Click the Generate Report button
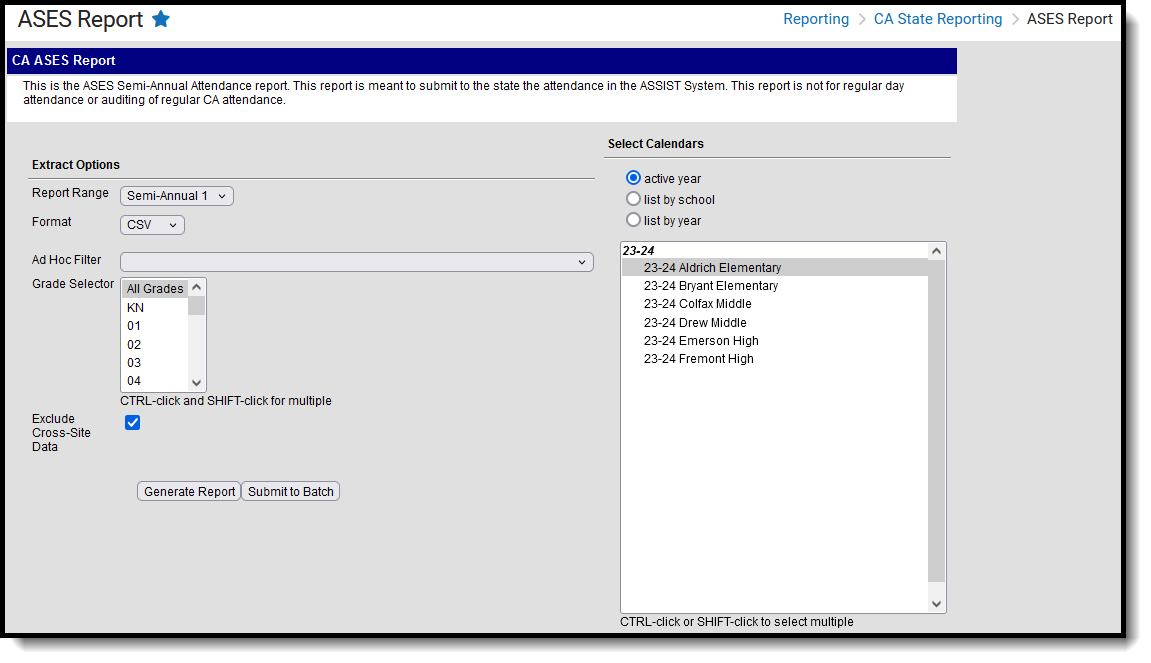1151x663 pixels. pyautogui.click(x=189, y=492)
